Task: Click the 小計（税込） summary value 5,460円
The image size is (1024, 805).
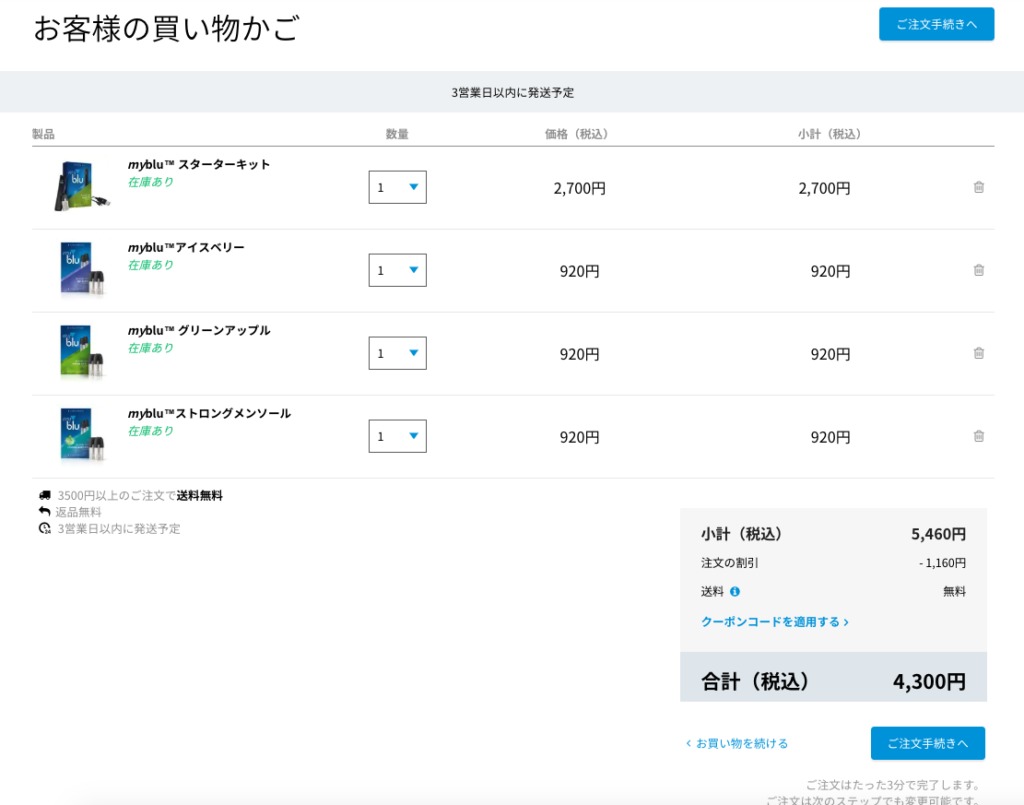Action: [938, 534]
